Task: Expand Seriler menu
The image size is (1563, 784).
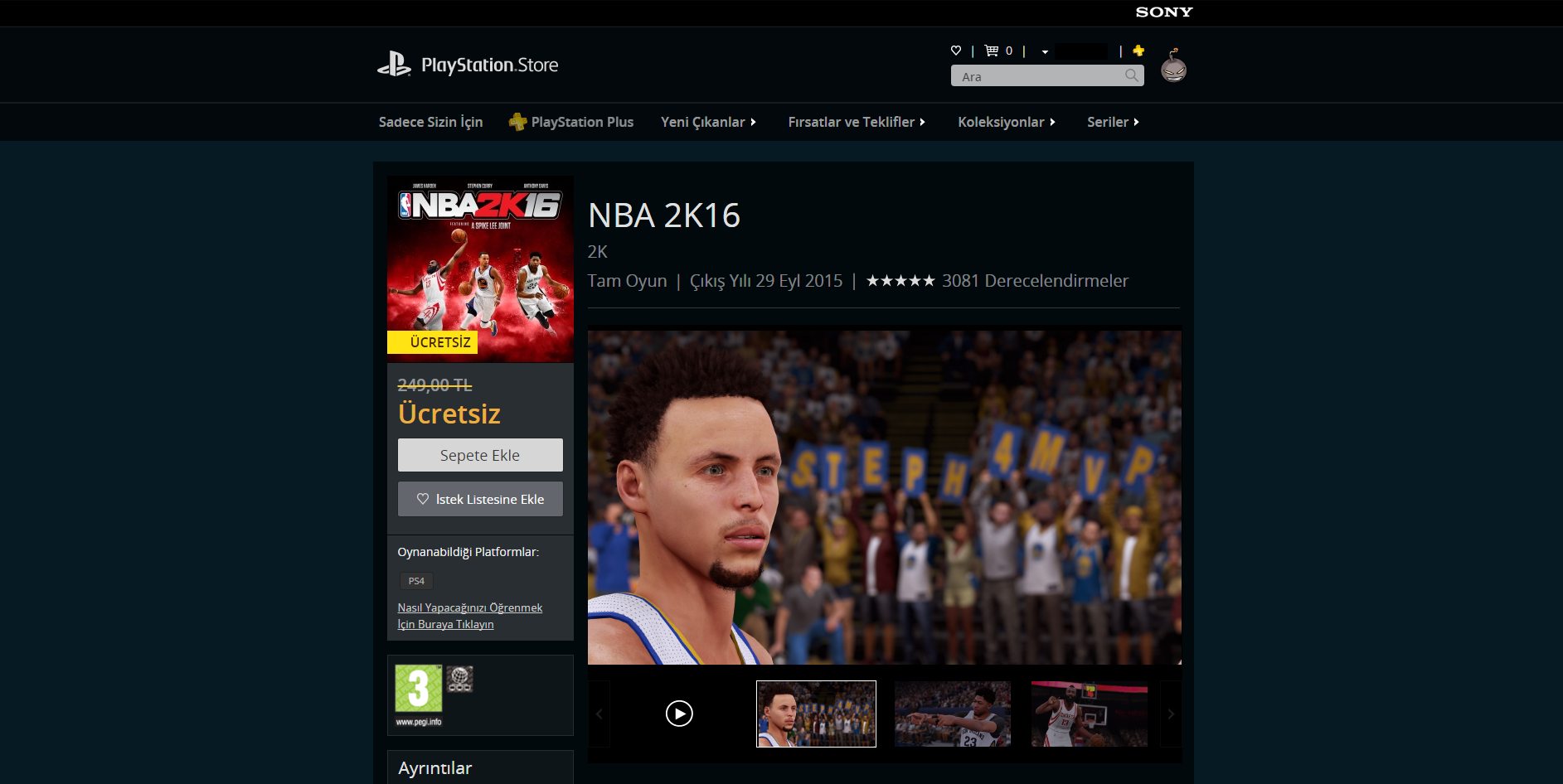Action: [x=1113, y=122]
